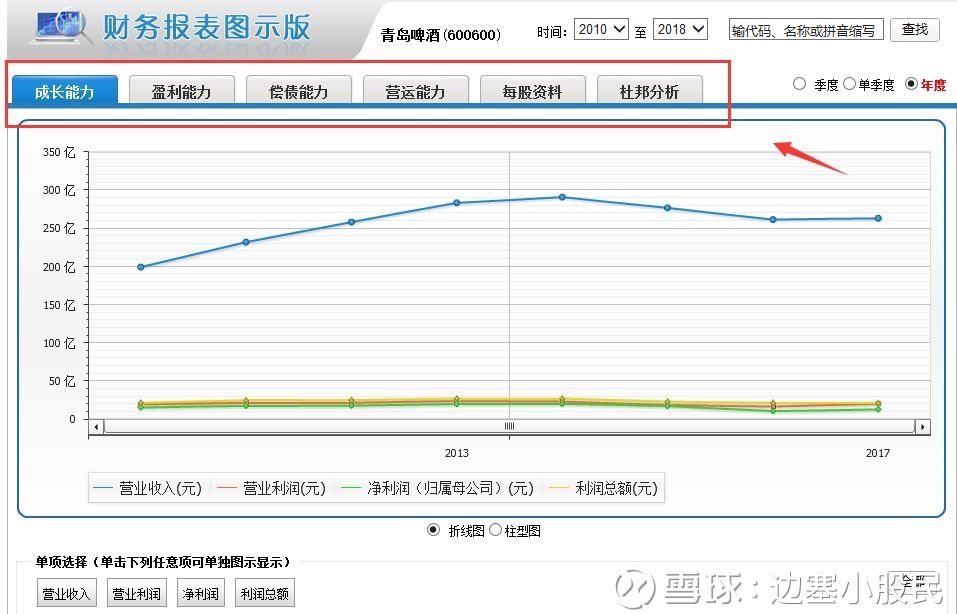The height and width of the screenshot is (614, 957).
Task: Switch chart to 柱型图 view
Action: pos(496,530)
